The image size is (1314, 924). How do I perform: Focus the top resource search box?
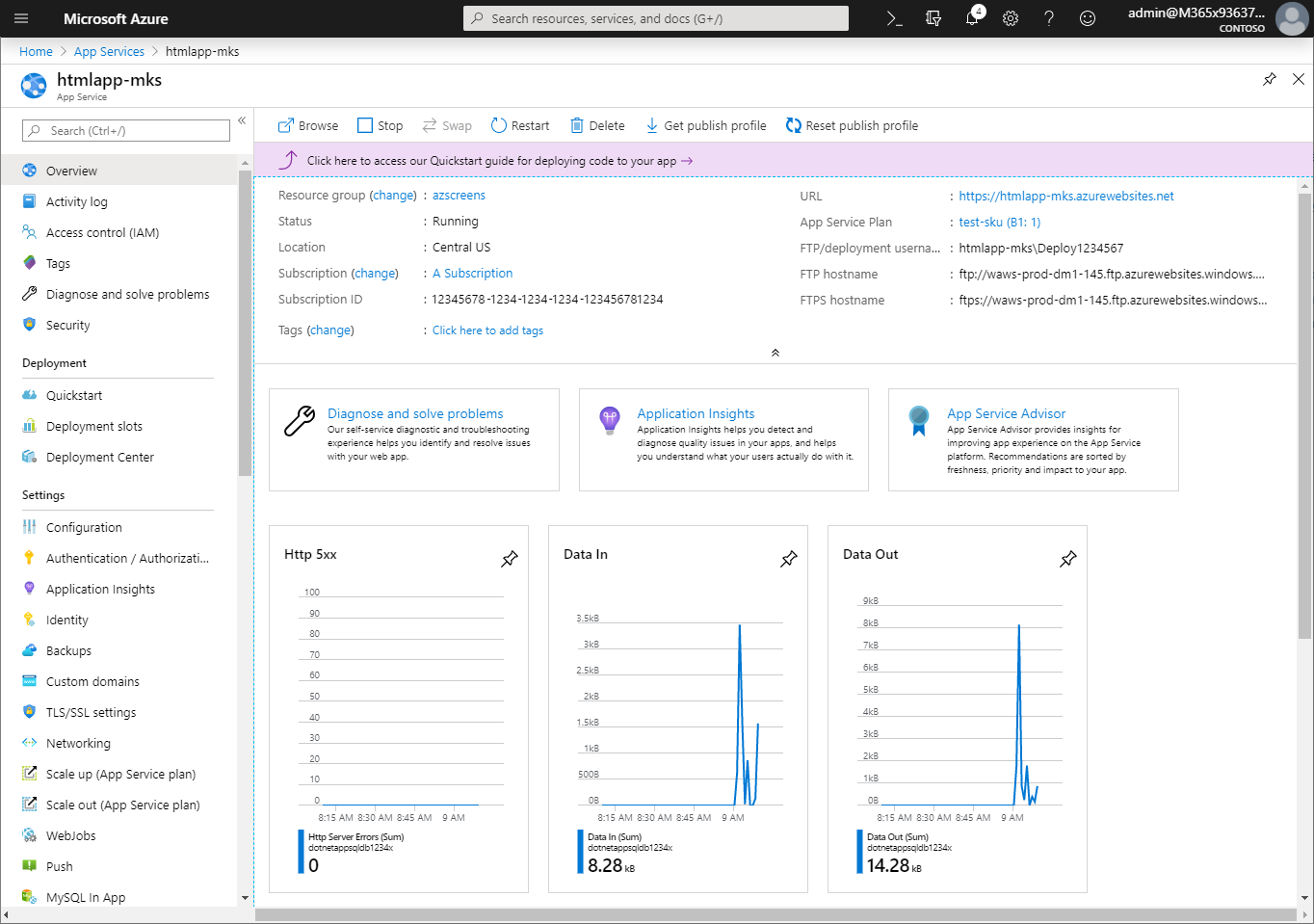click(655, 18)
